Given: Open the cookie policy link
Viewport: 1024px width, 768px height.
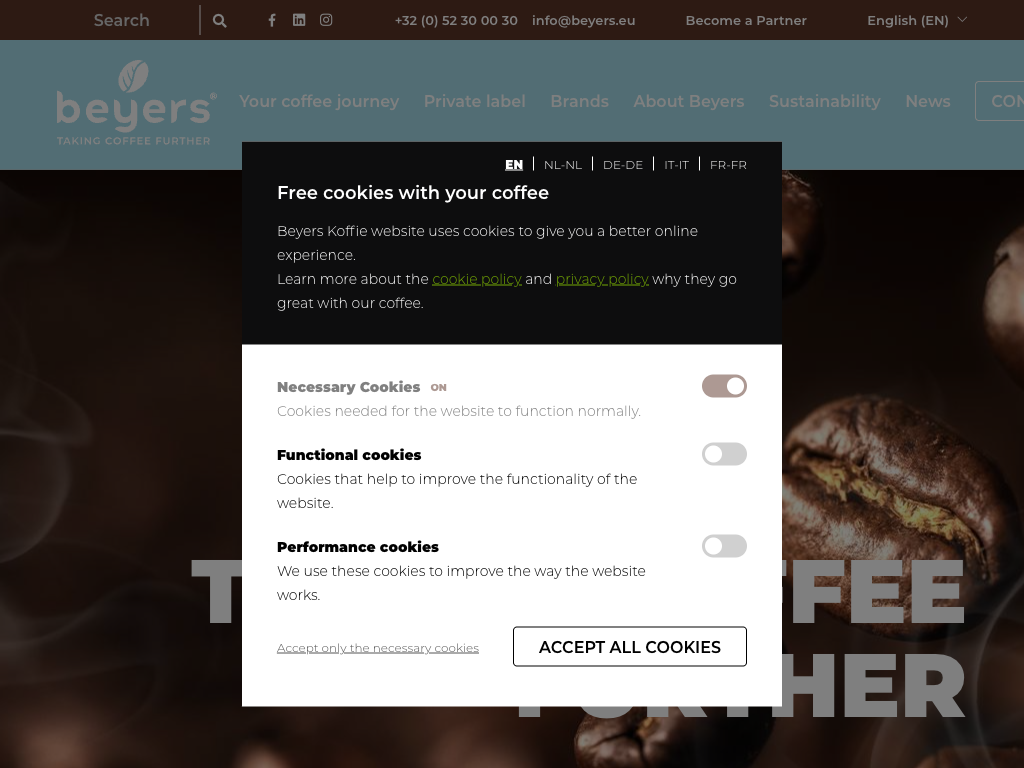Looking at the screenshot, I should pos(477,280).
